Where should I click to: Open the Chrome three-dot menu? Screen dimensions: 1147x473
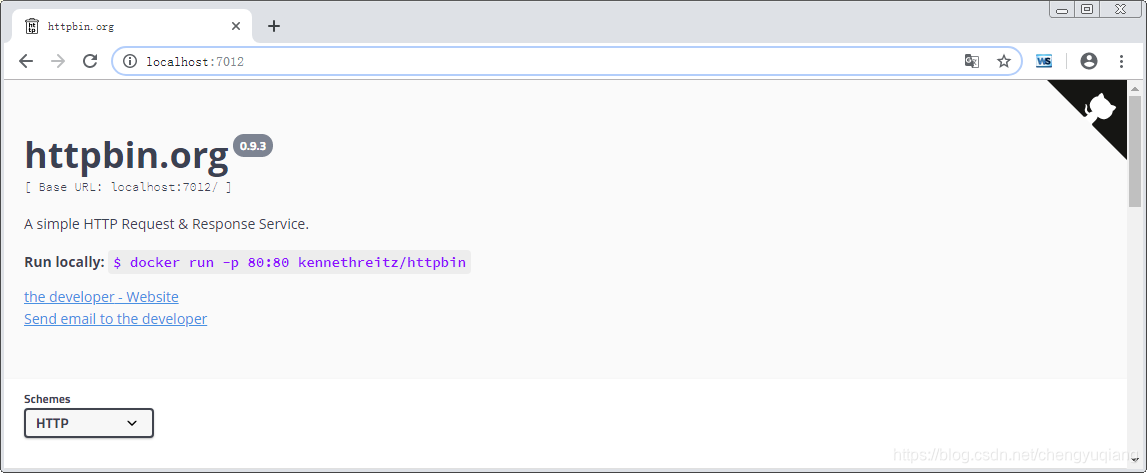[x=1121, y=61]
